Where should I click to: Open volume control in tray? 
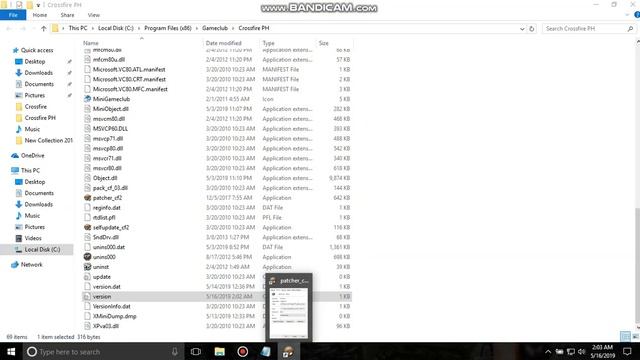pyautogui.click(x=582, y=351)
